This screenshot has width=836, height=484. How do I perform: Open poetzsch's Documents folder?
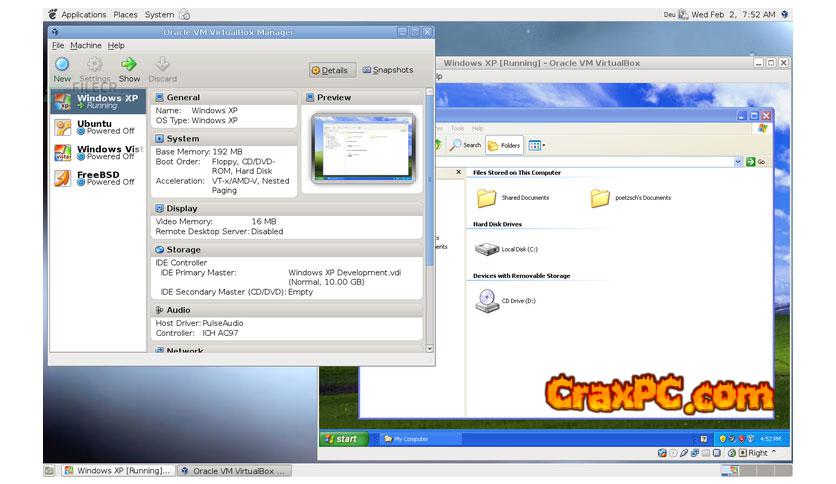click(600, 197)
